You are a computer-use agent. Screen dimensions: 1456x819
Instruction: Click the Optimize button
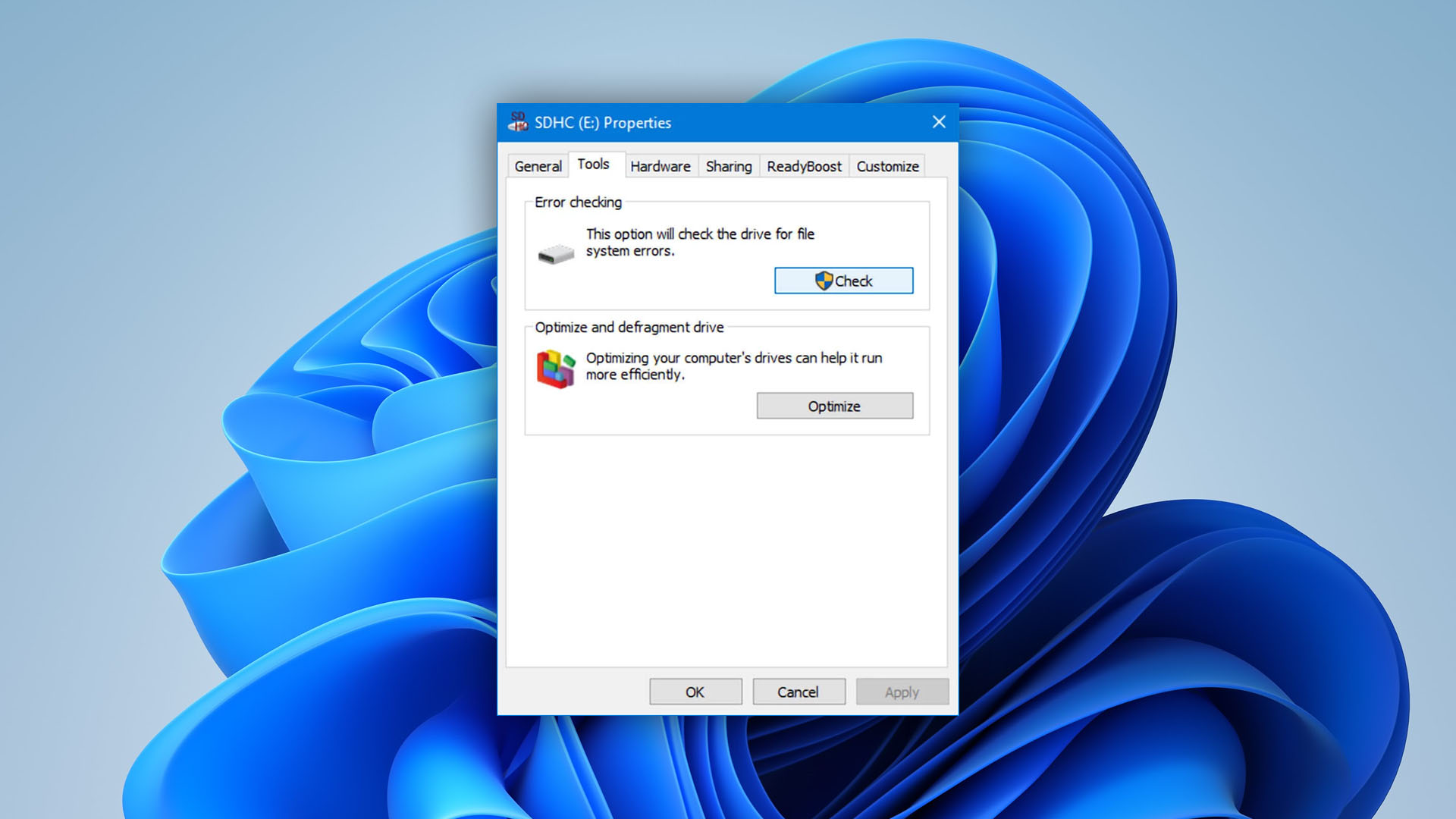[x=834, y=406]
